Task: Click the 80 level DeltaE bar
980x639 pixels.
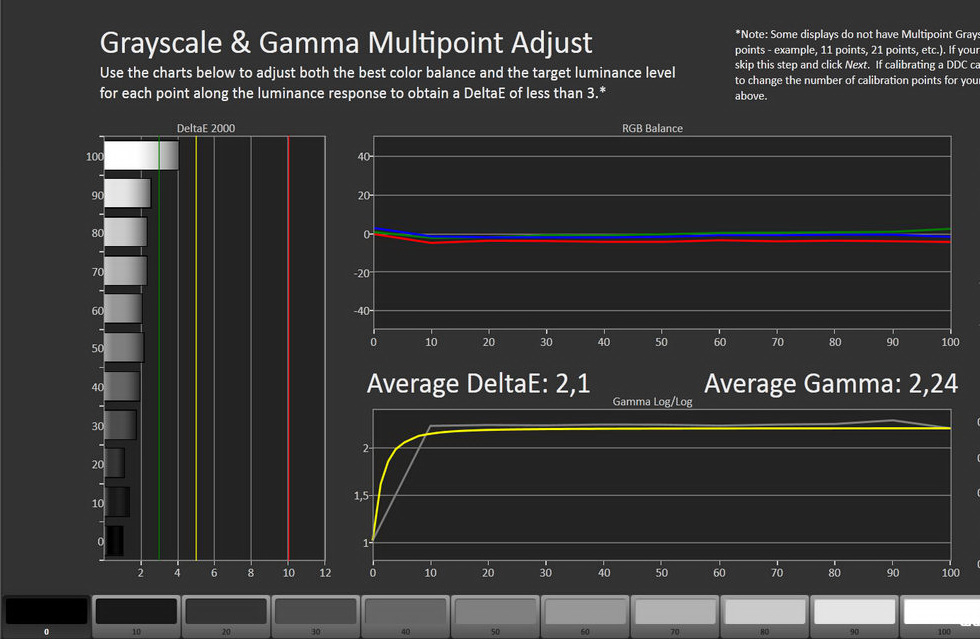Action: tap(126, 232)
